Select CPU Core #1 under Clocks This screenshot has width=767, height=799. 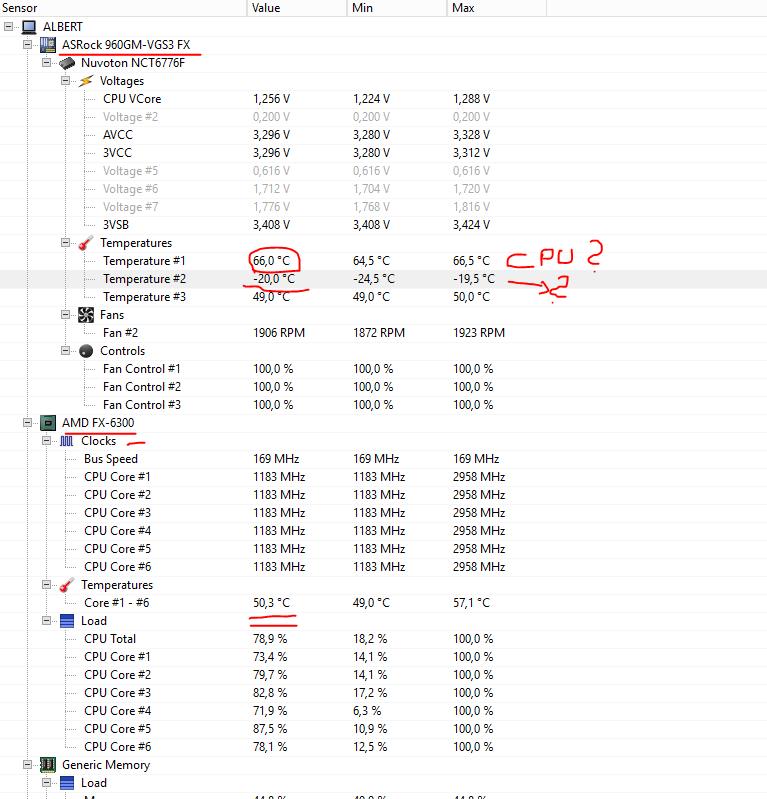pos(383,477)
